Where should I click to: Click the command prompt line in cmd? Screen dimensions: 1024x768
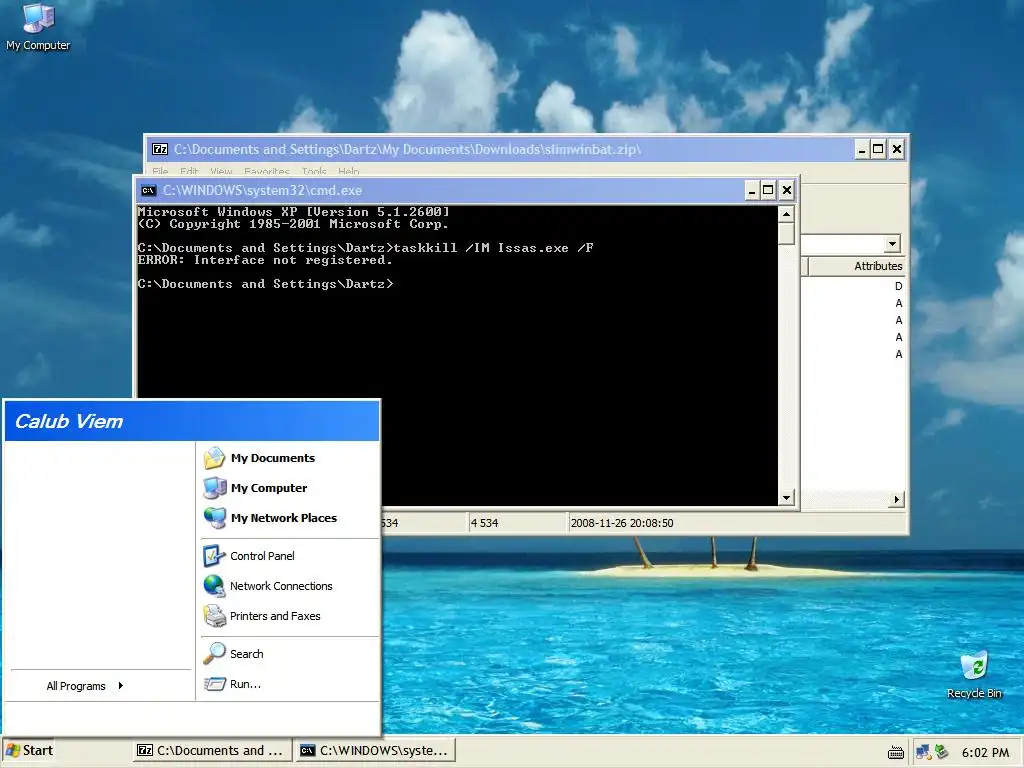(x=265, y=284)
